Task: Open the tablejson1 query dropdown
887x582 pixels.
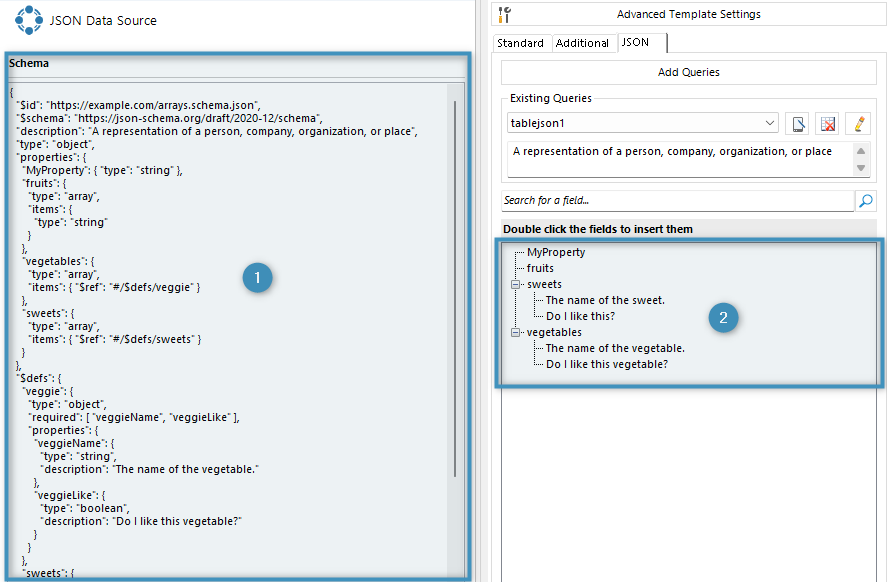Action: click(769, 123)
